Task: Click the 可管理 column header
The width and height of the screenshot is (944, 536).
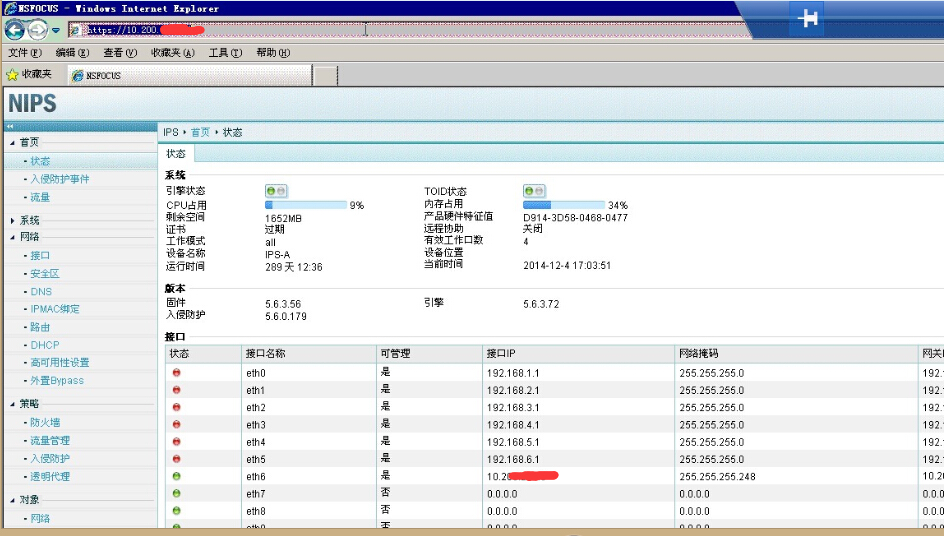Action: coord(429,354)
